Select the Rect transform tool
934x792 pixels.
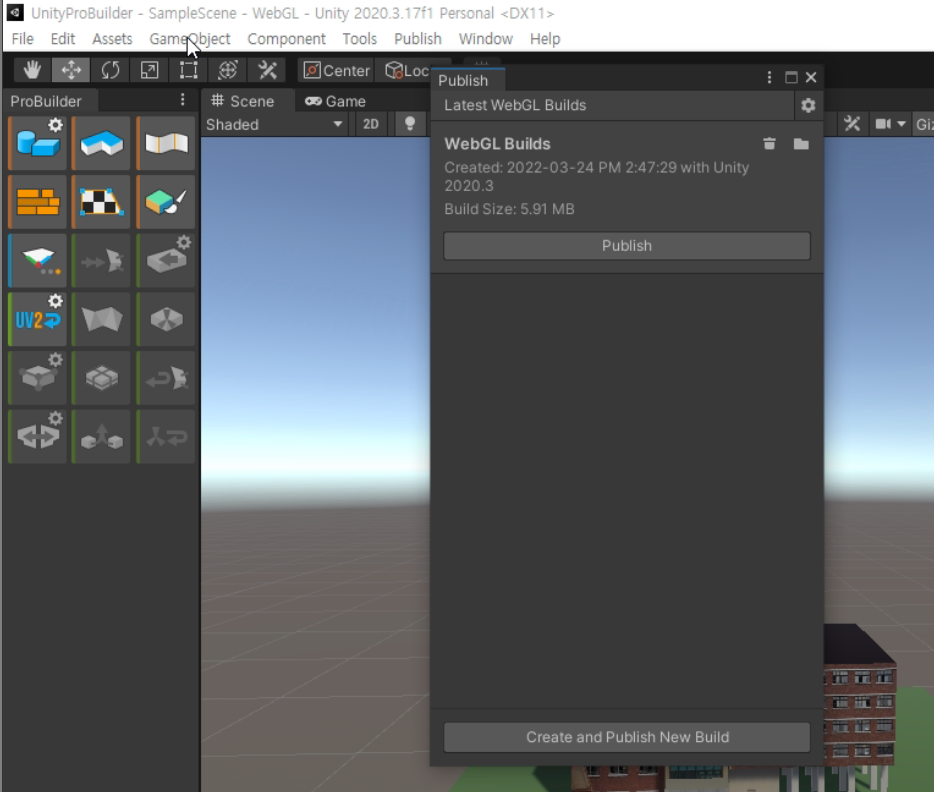[x=189, y=70]
